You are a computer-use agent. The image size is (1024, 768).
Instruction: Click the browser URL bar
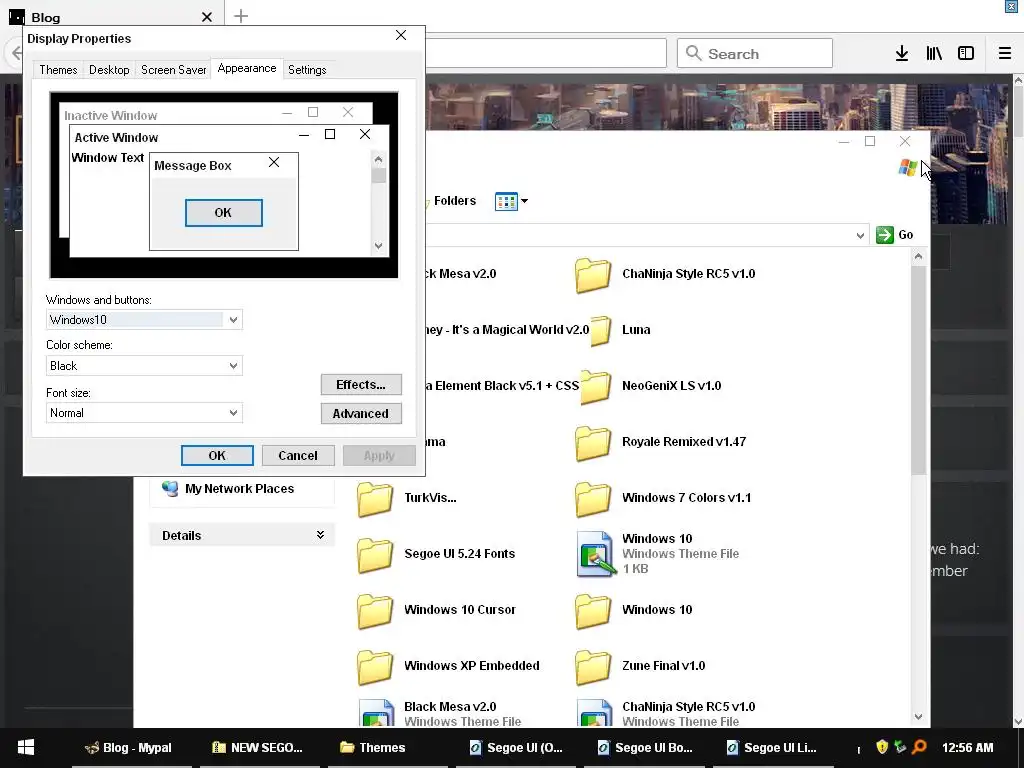click(546, 54)
